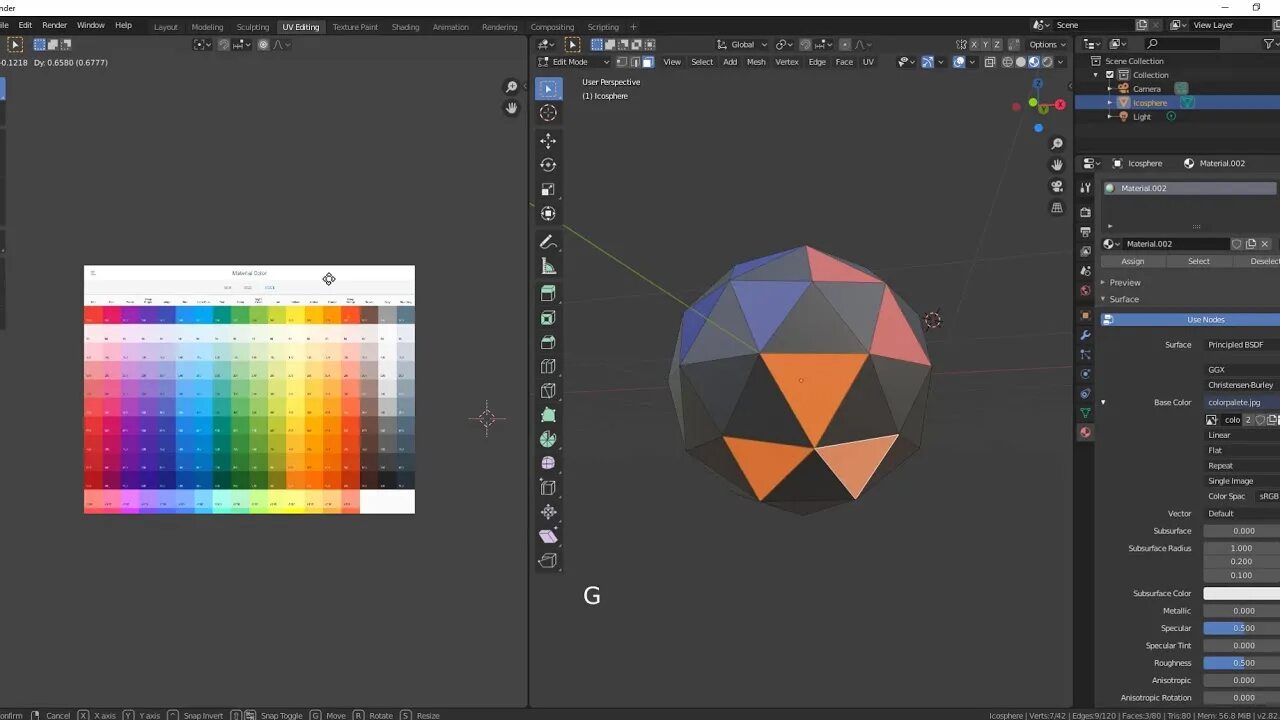Image resolution: width=1280 pixels, height=720 pixels.
Task: Open the Render menu
Action: [x=55, y=25]
